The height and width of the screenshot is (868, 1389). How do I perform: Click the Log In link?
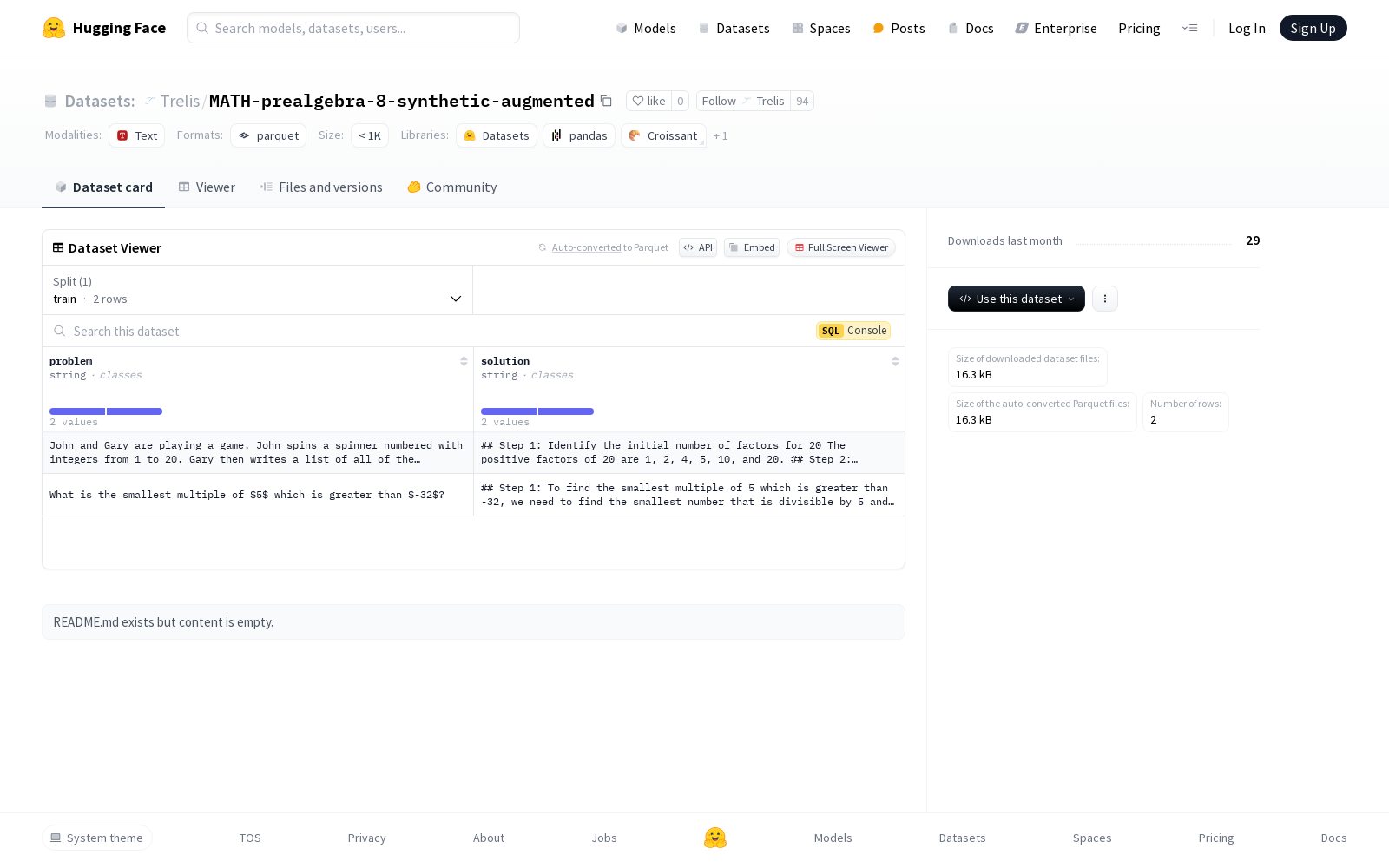(x=1247, y=28)
